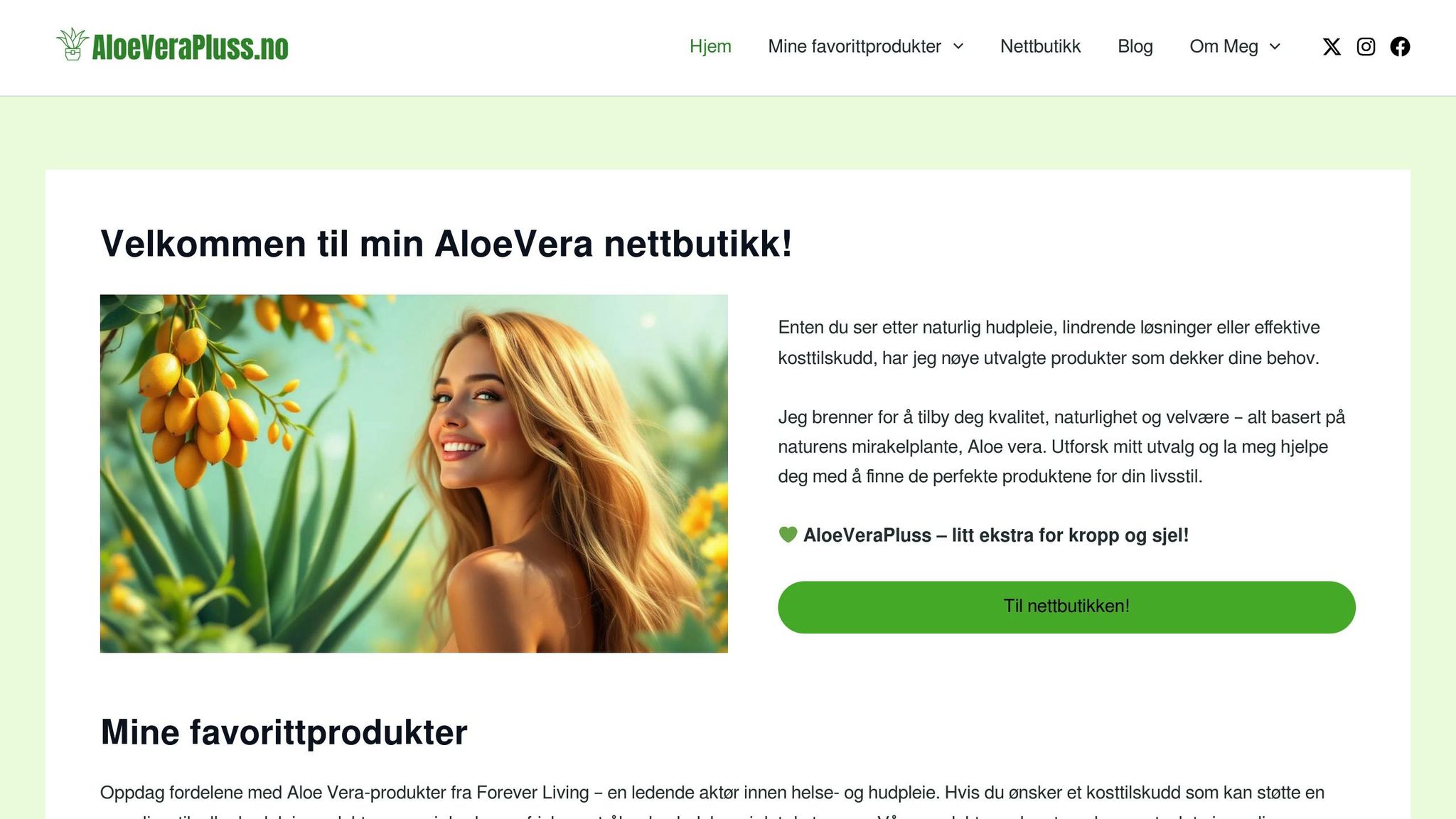This screenshot has height=819, width=1456.
Task: Open the Blog navigation link
Action: [x=1135, y=47]
